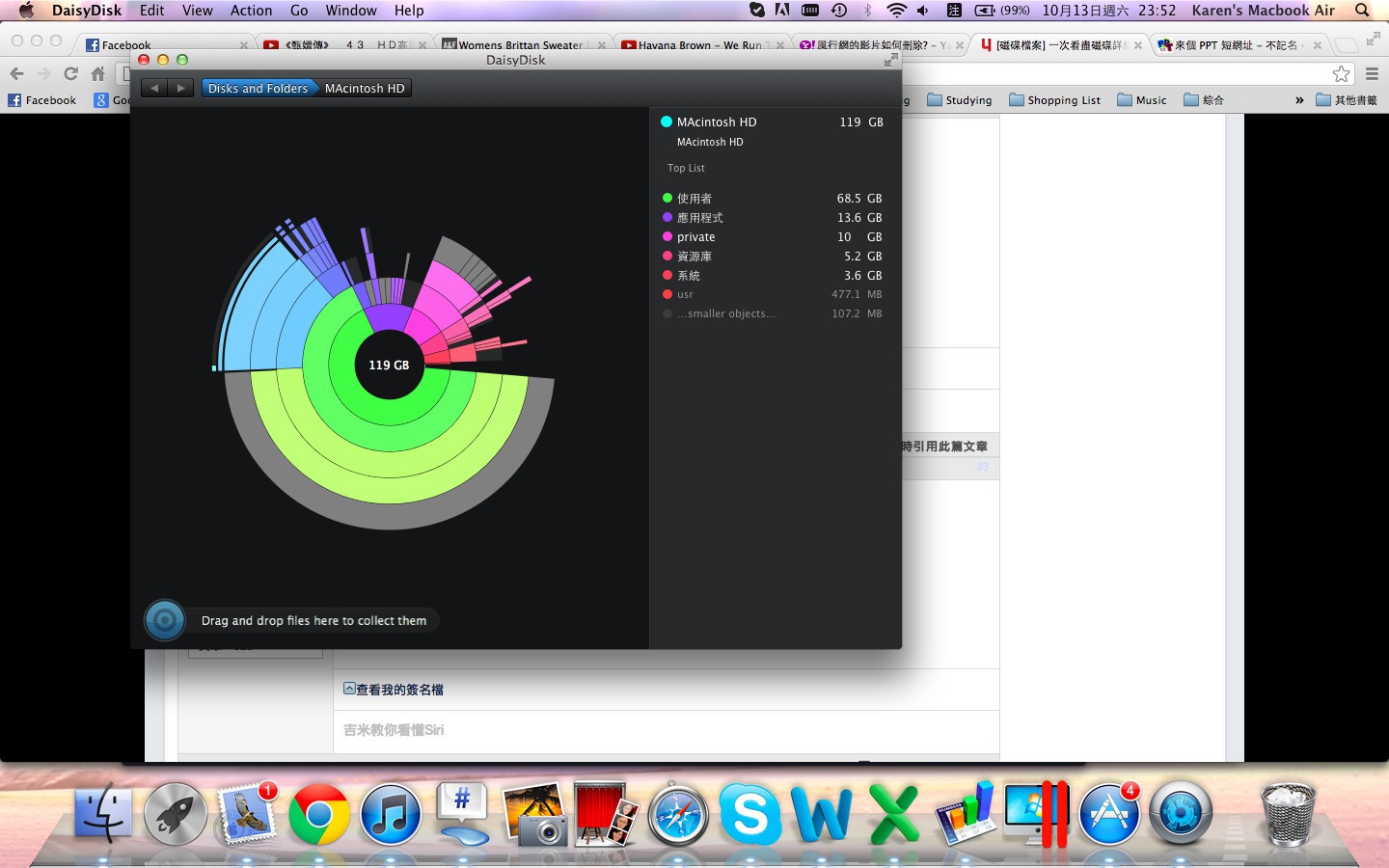The image size is (1389, 868).
Task: Click the battery status icon
Action: pos(985,11)
